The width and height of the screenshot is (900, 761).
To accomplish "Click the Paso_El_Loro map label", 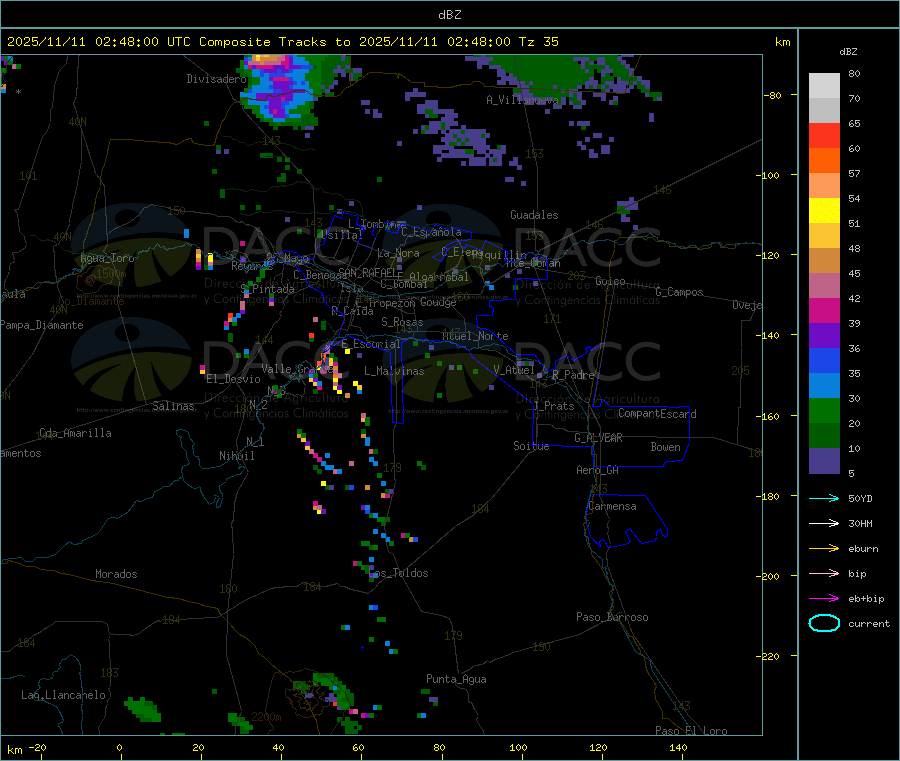I will pyautogui.click(x=691, y=731).
